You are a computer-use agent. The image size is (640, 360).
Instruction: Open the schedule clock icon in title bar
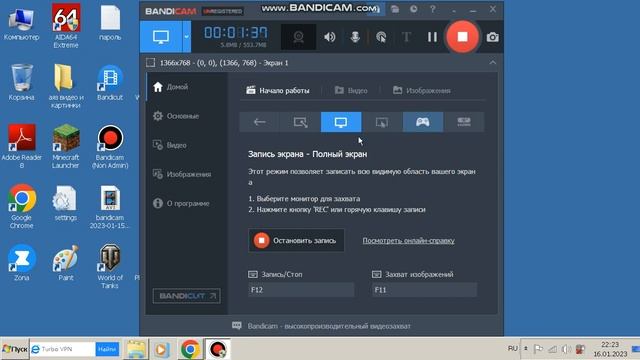[x=413, y=9]
